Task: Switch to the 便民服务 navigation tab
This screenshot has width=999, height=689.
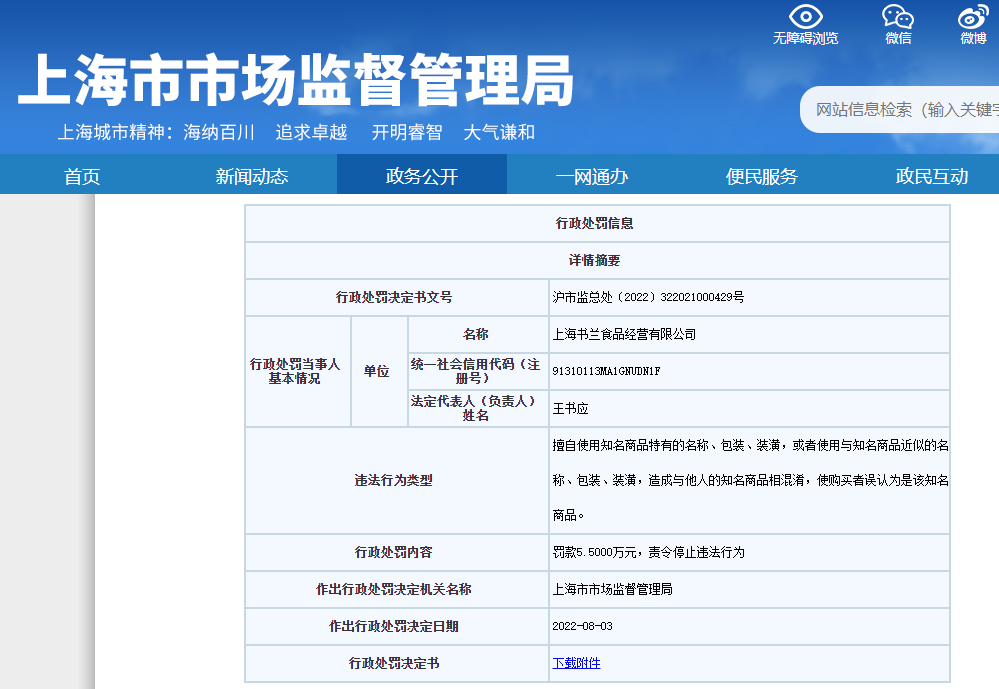Action: [762, 176]
